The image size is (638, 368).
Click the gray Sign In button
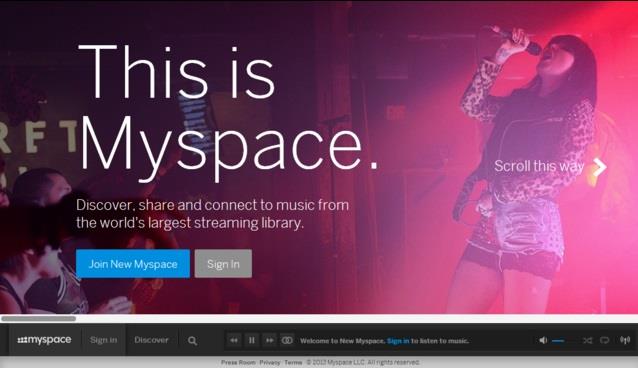pyautogui.click(x=223, y=264)
